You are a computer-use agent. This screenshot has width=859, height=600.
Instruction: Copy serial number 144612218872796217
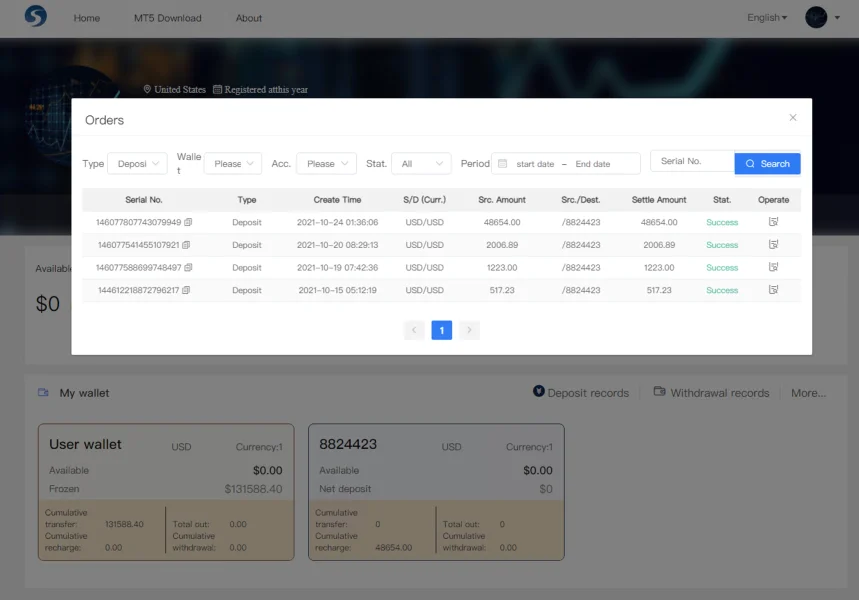click(185, 290)
